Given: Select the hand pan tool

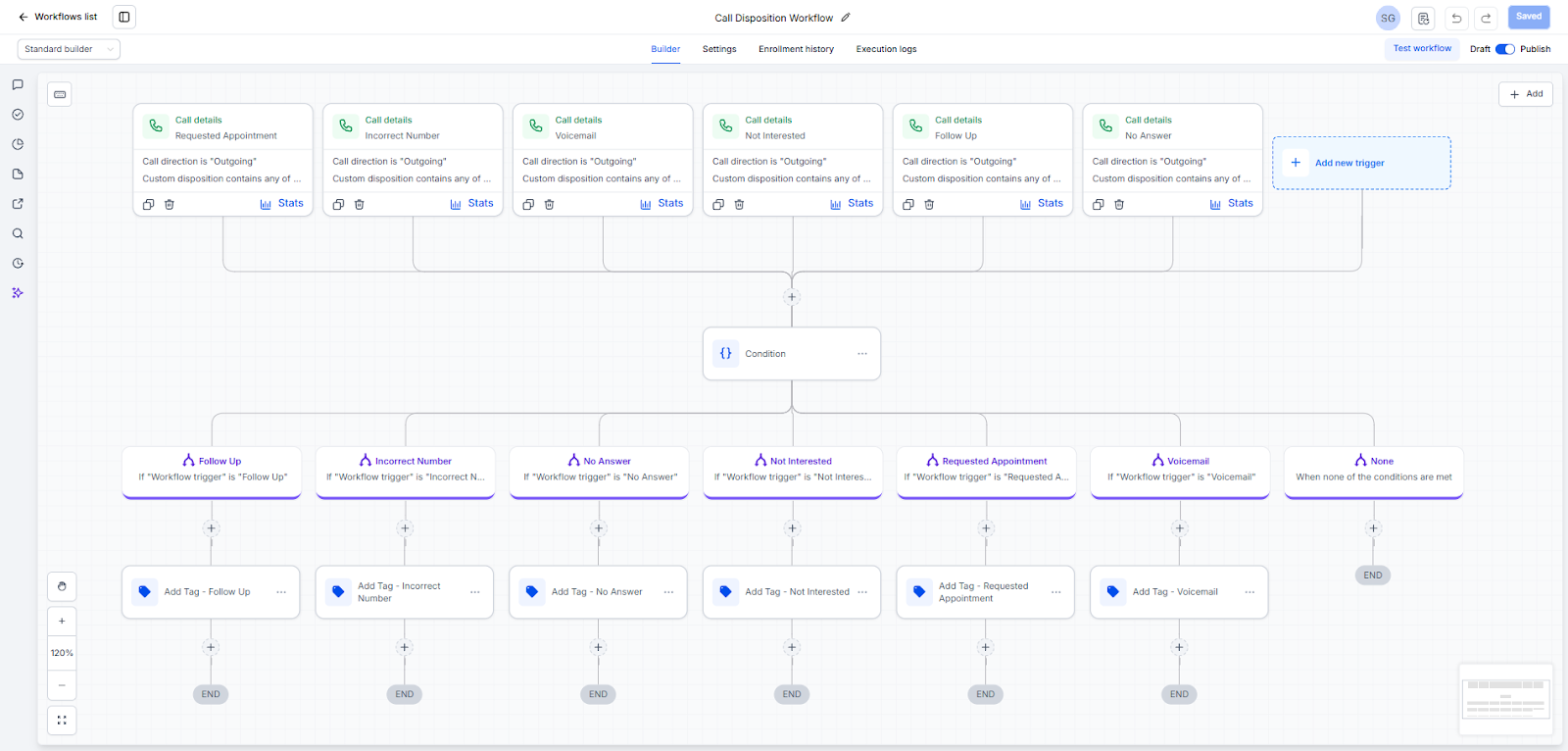Looking at the screenshot, I should 62,586.
